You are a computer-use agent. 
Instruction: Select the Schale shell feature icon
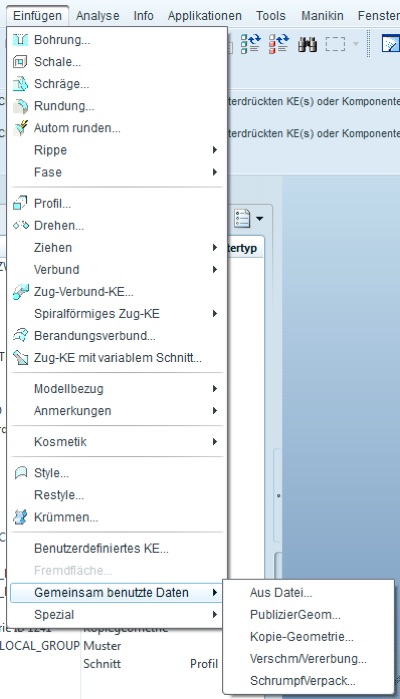(21, 62)
